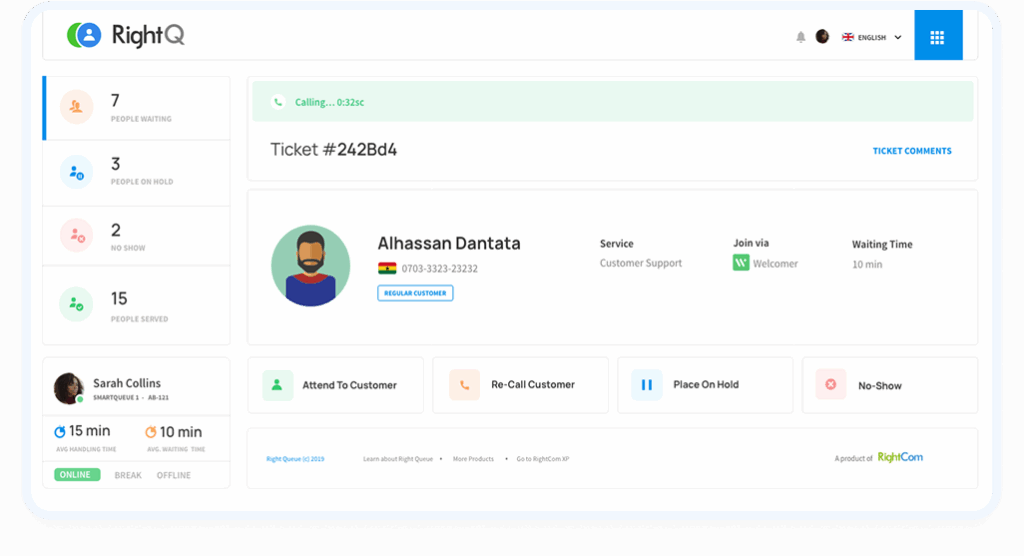The width and height of the screenshot is (1024, 556).
Task: Click the language chevron arrow
Action: (x=898, y=37)
